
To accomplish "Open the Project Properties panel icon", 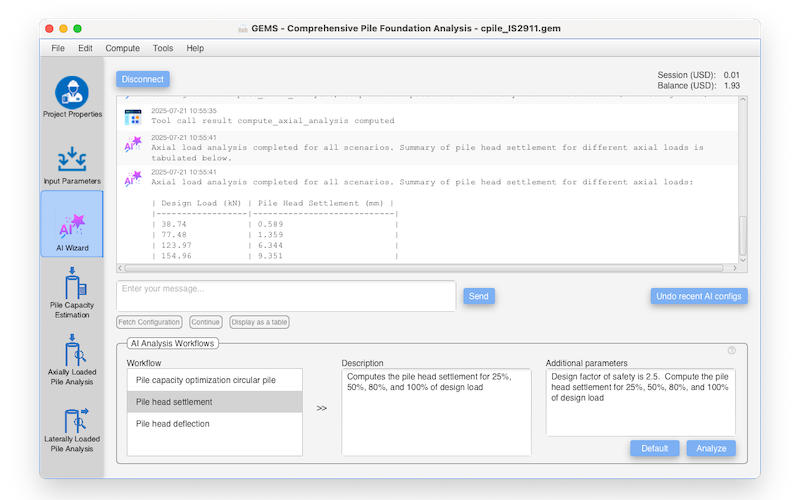I will tap(72, 93).
